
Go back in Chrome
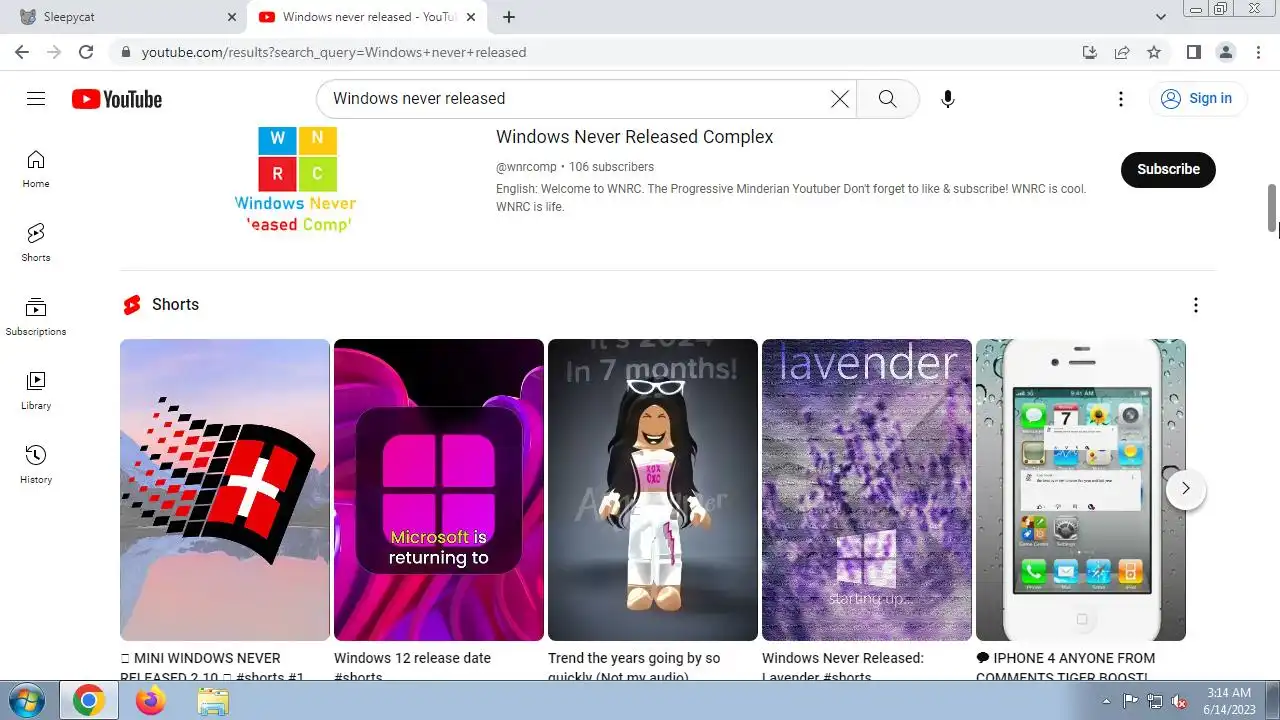(22, 52)
